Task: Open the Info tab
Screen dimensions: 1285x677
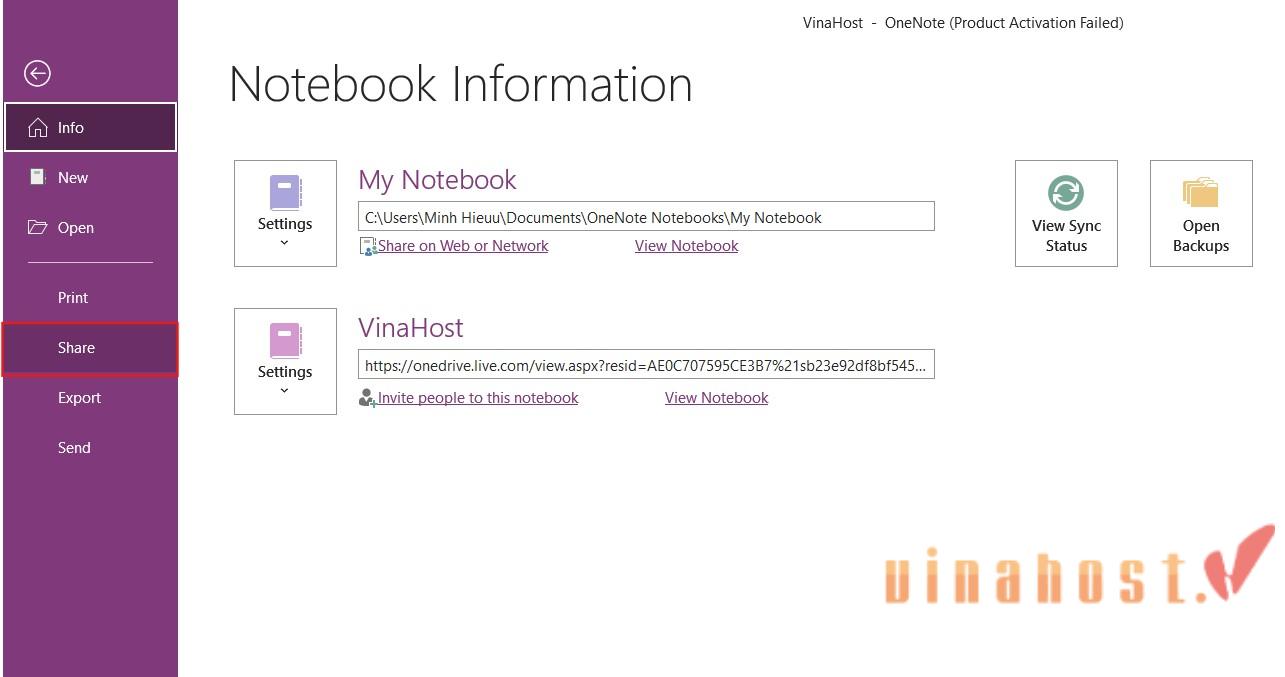Action: click(90, 128)
